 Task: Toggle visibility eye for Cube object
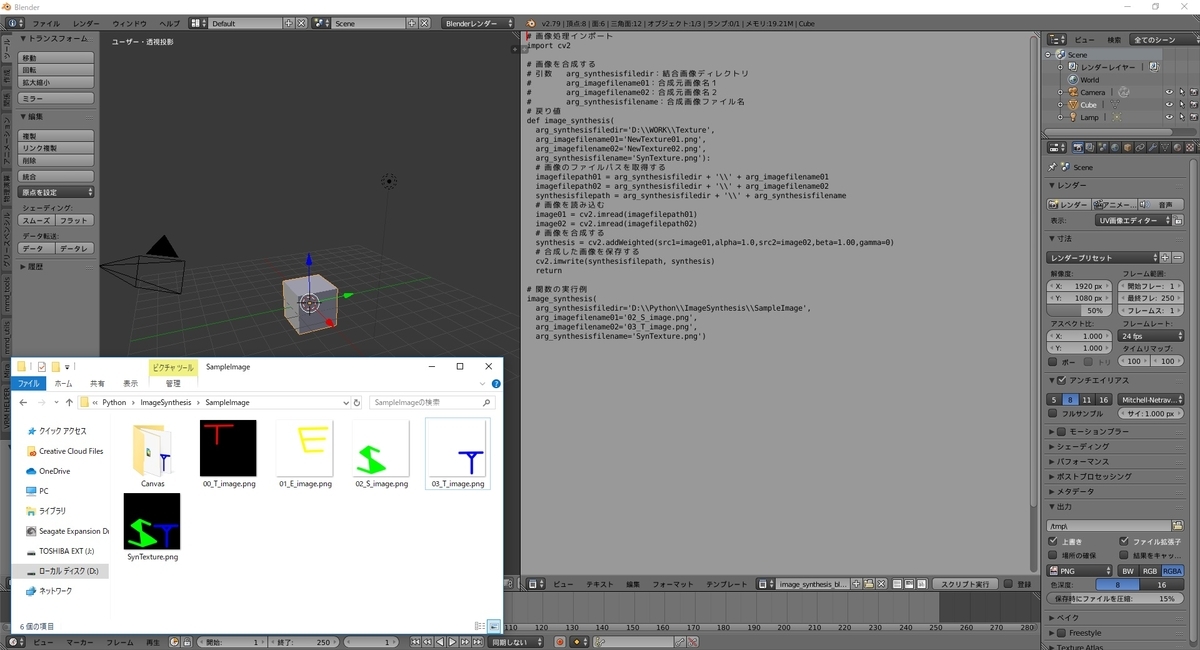(x=1169, y=104)
